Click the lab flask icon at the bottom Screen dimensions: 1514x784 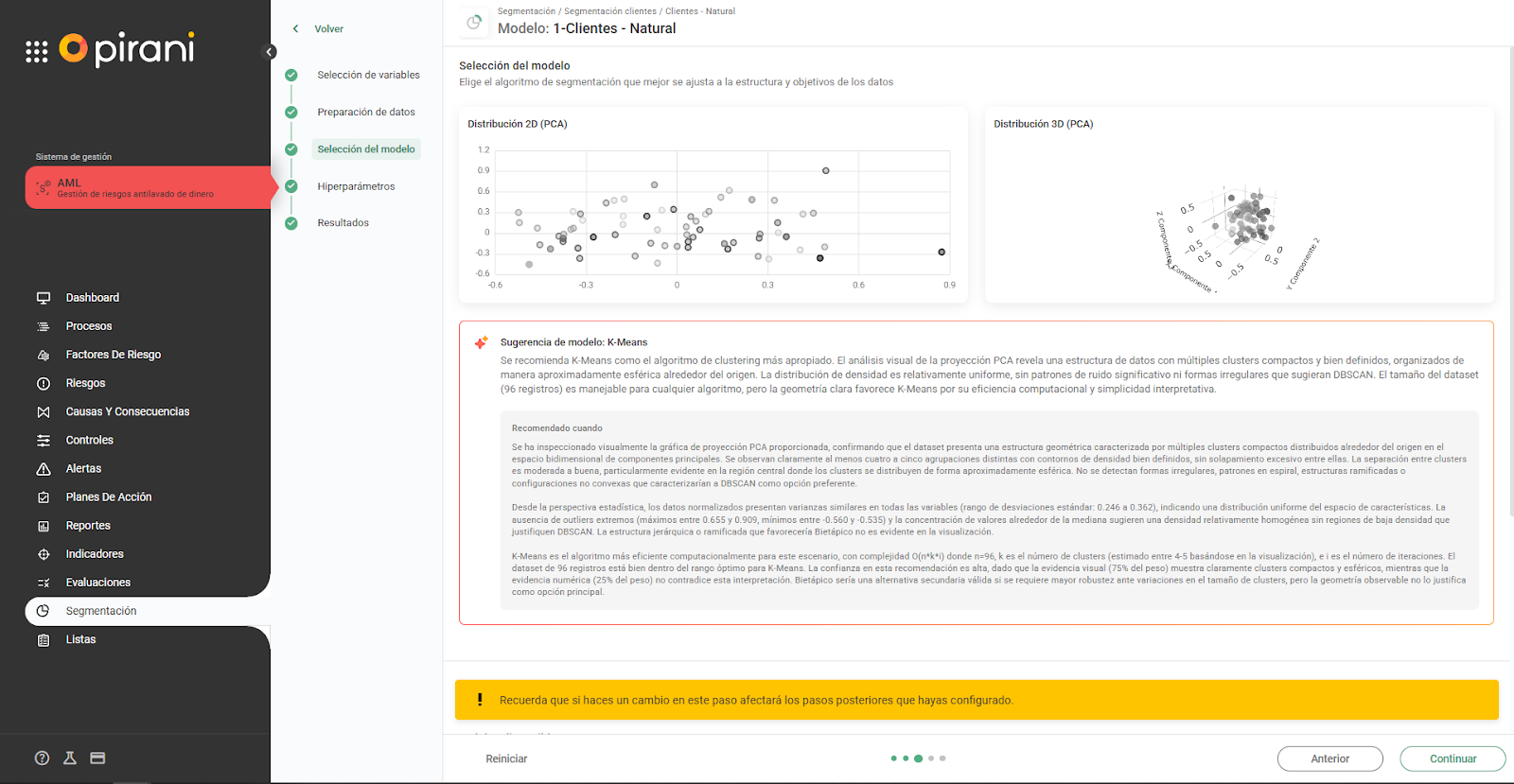70,758
